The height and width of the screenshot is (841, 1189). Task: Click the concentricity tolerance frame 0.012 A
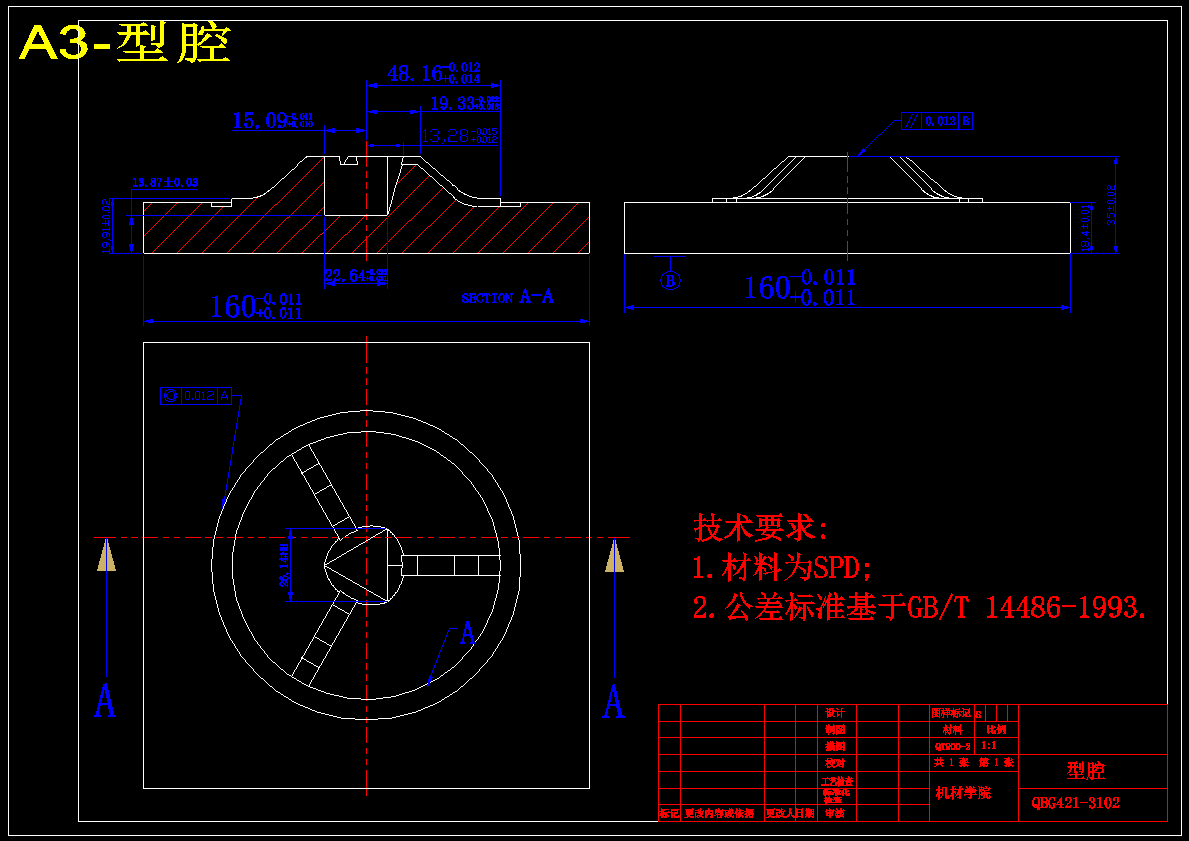point(196,395)
